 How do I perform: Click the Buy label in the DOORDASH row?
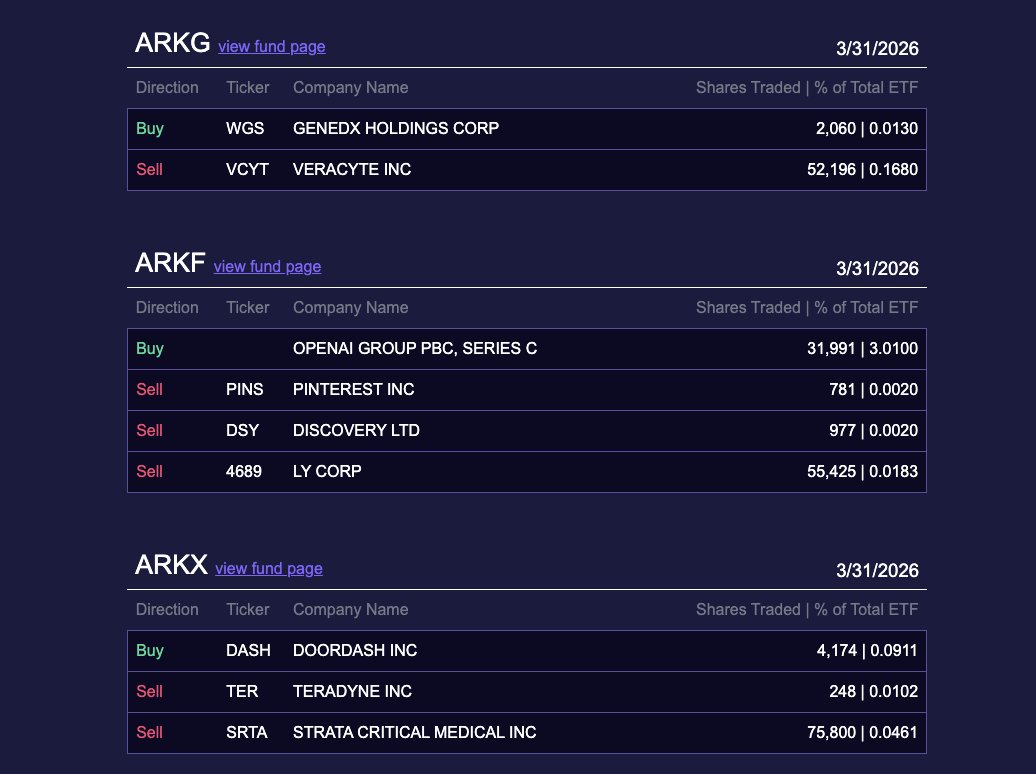pyautogui.click(x=150, y=650)
